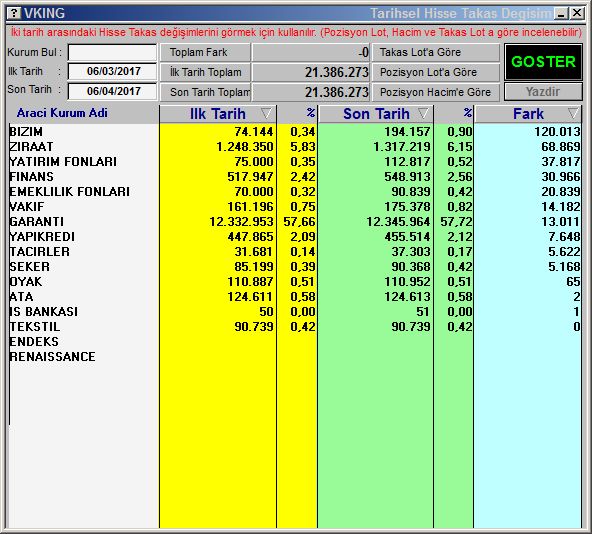592x534 pixels.
Task: Select Takas Lot'a Göre mode
Action: click(x=436, y=52)
